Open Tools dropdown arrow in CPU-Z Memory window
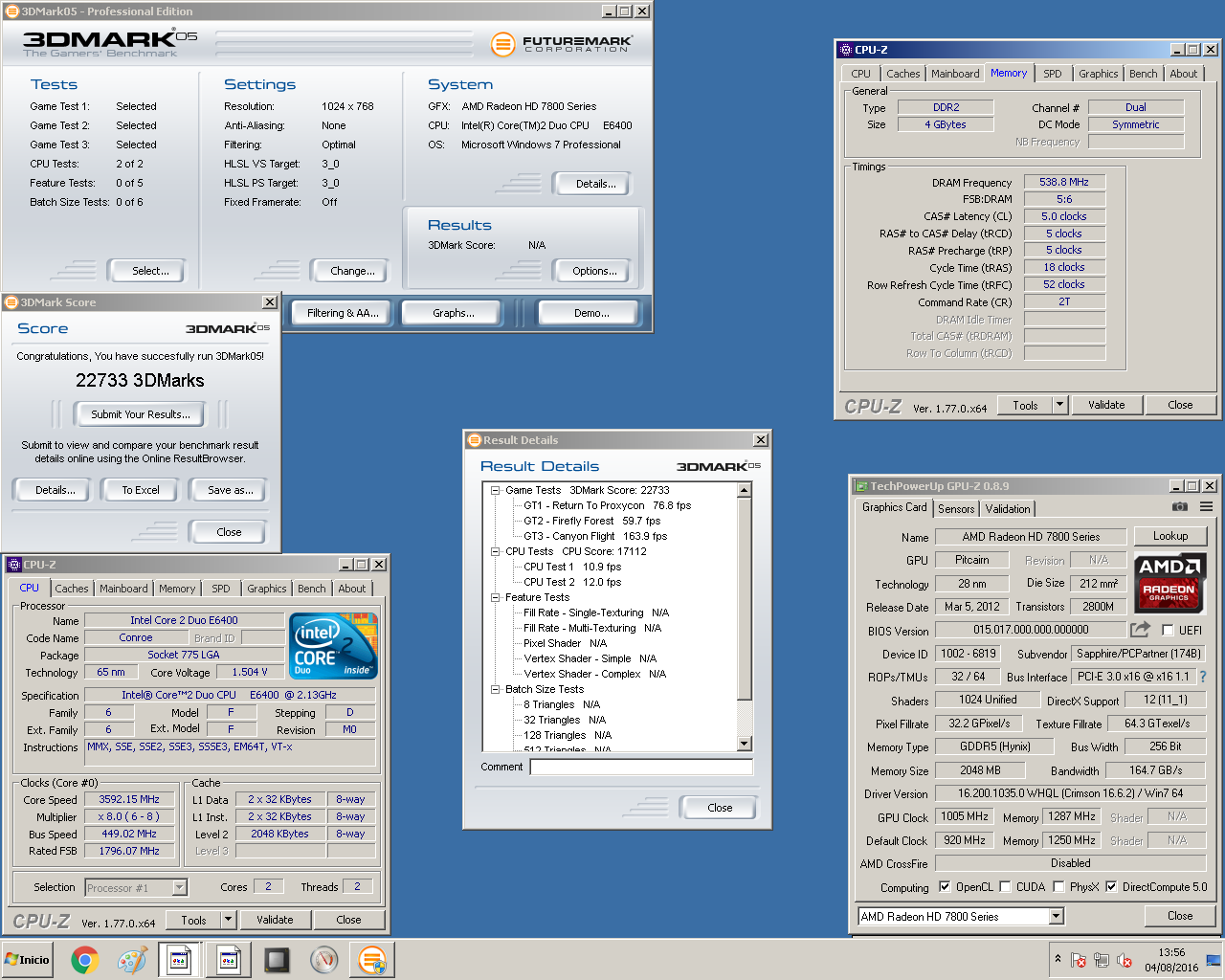 click(1059, 405)
